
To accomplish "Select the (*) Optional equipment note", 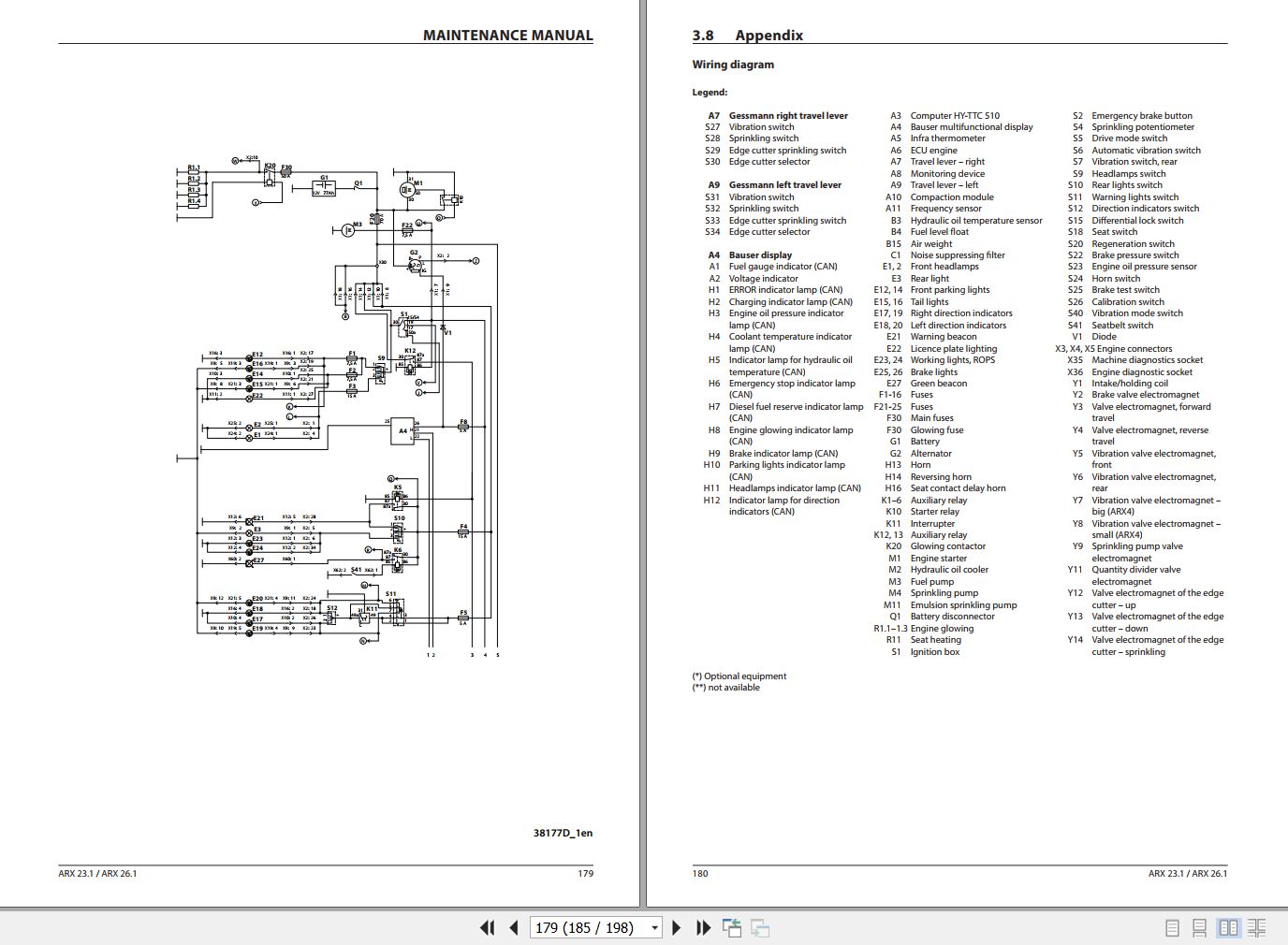I will 739,676.
